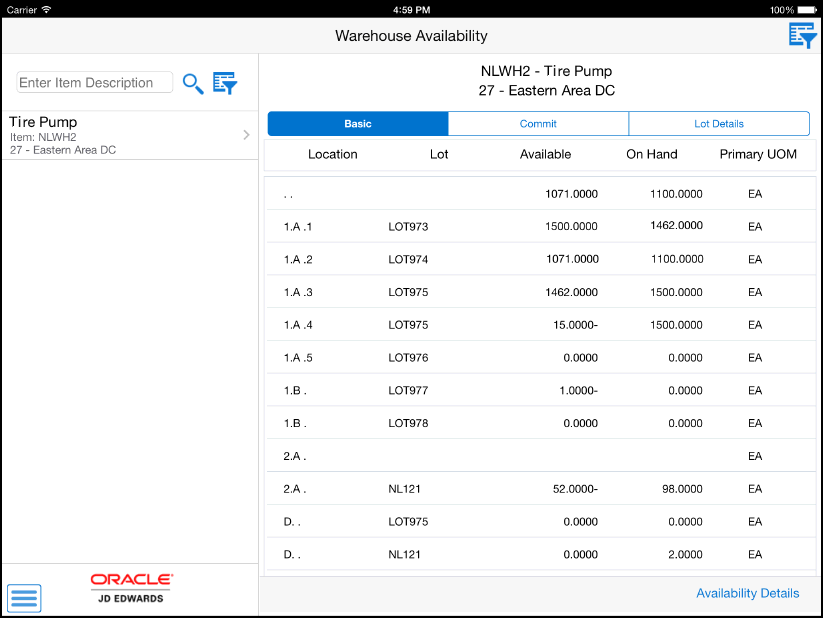Image resolution: width=823 pixels, height=618 pixels.
Task: Open the hamburger menu at bottom left
Action: coord(24,598)
